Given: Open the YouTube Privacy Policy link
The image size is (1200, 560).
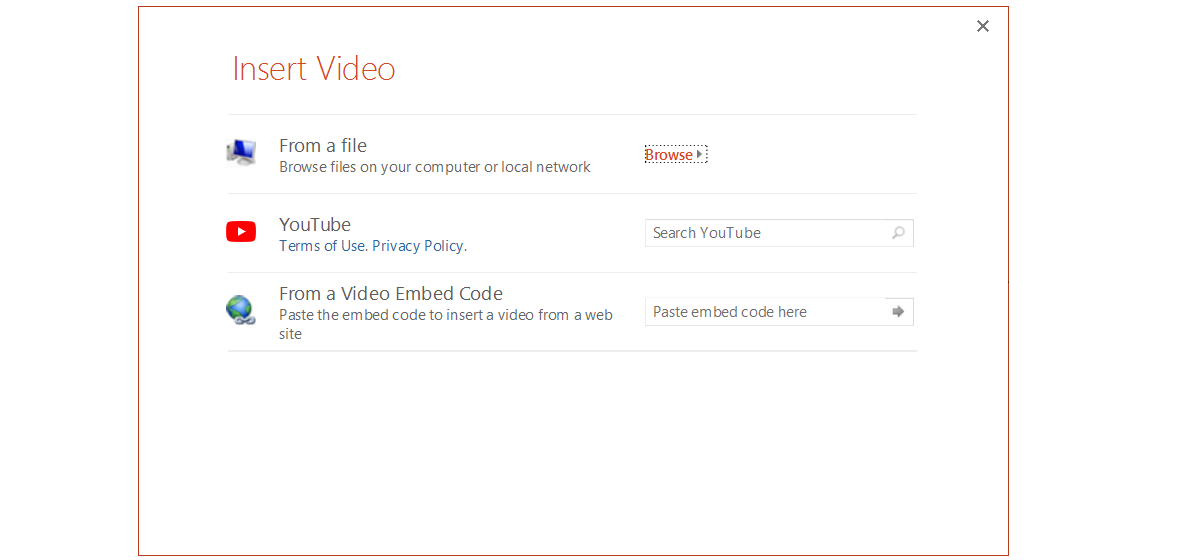Looking at the screenshot, I should click(418, 246).
